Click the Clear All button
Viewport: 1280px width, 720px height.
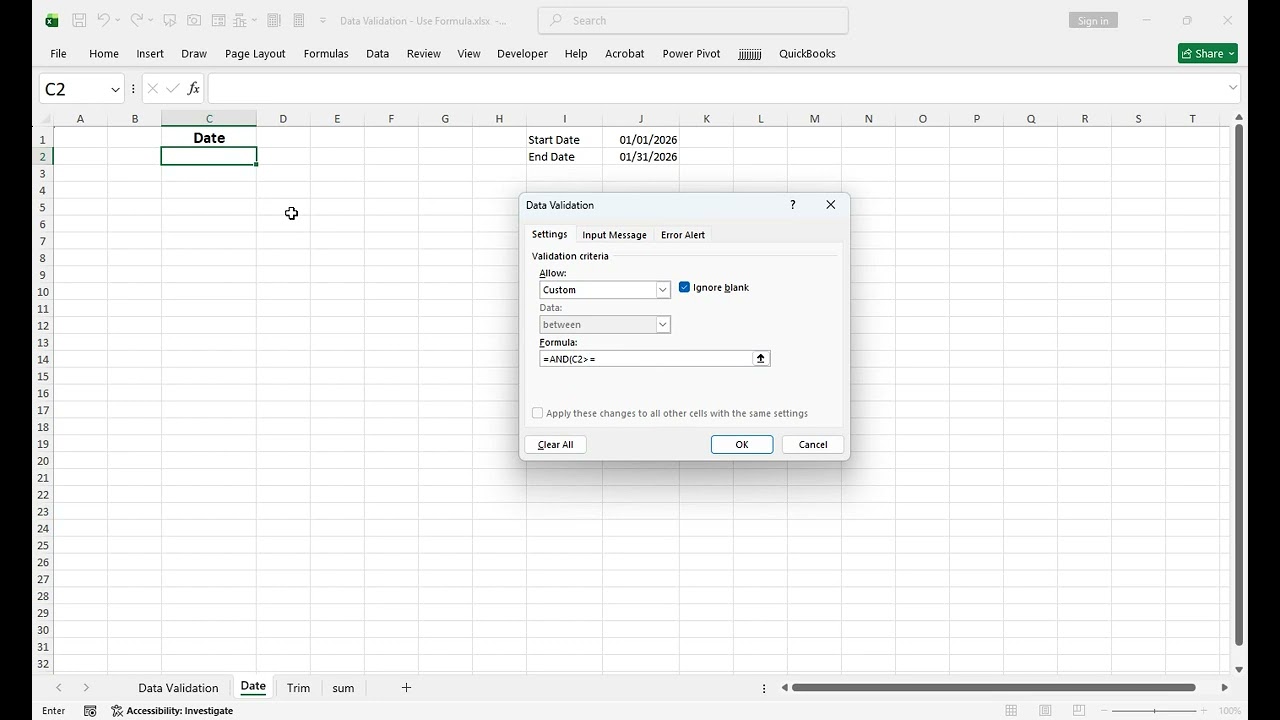[x=556, y=445]
